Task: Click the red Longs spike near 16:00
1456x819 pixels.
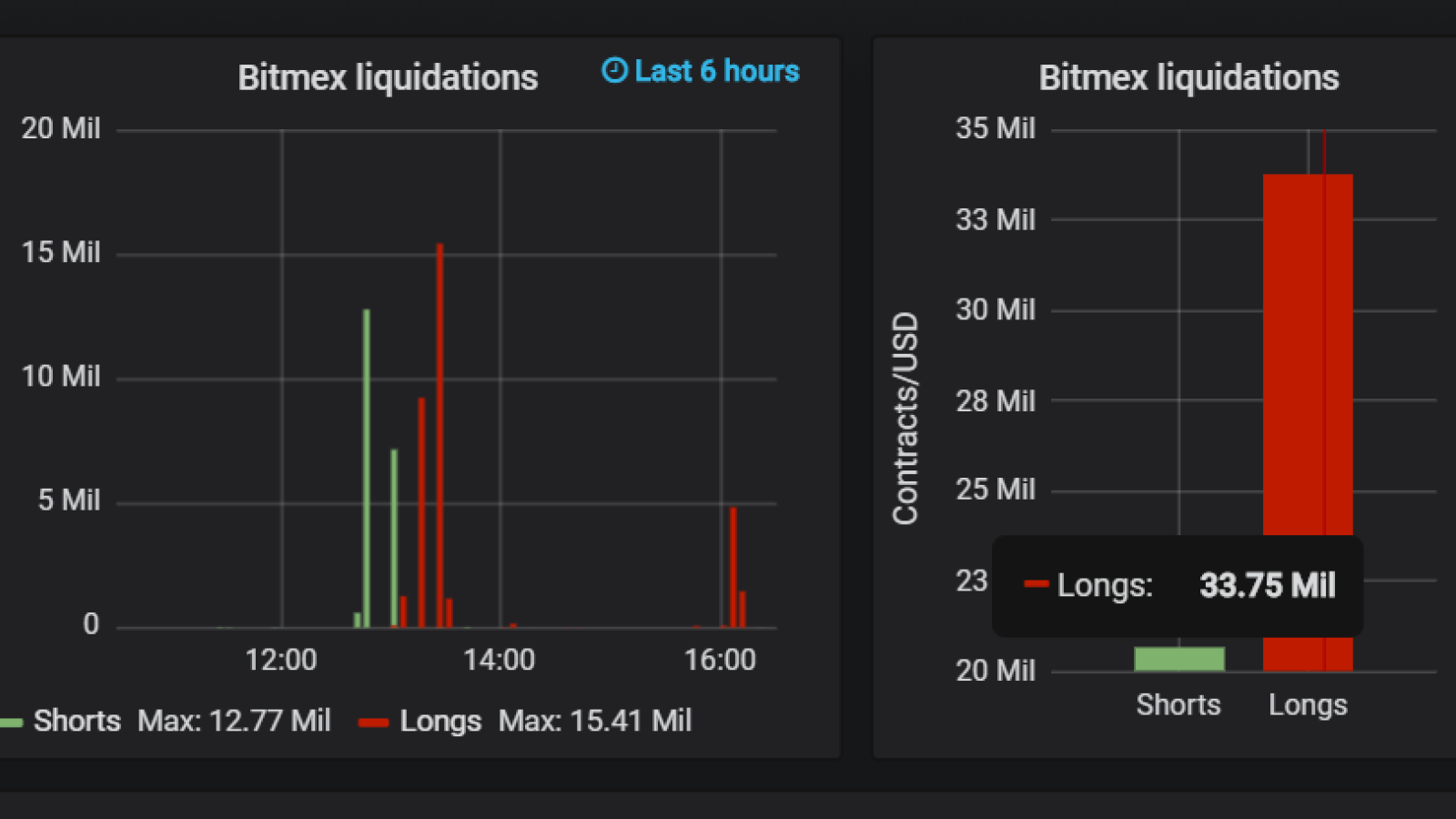Action: (x=733, y=567)
